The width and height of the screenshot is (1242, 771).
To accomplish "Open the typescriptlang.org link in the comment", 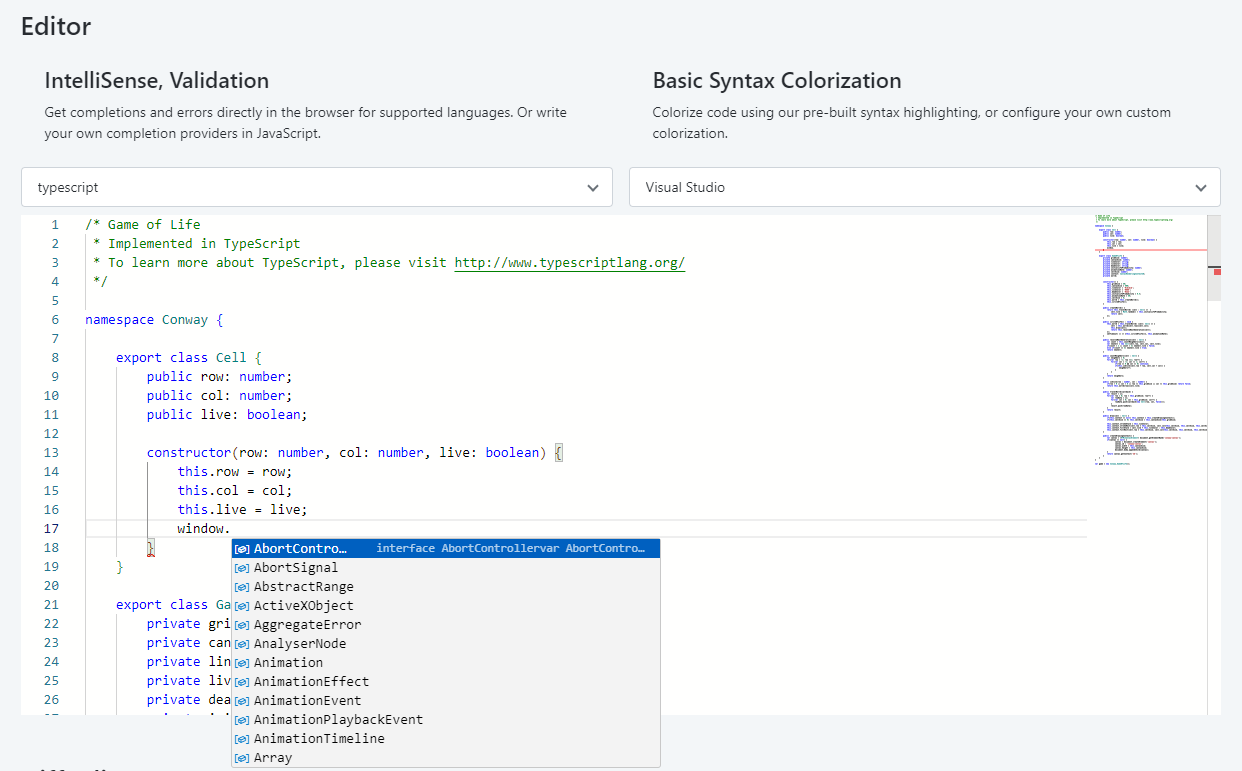I will (569, 263).
